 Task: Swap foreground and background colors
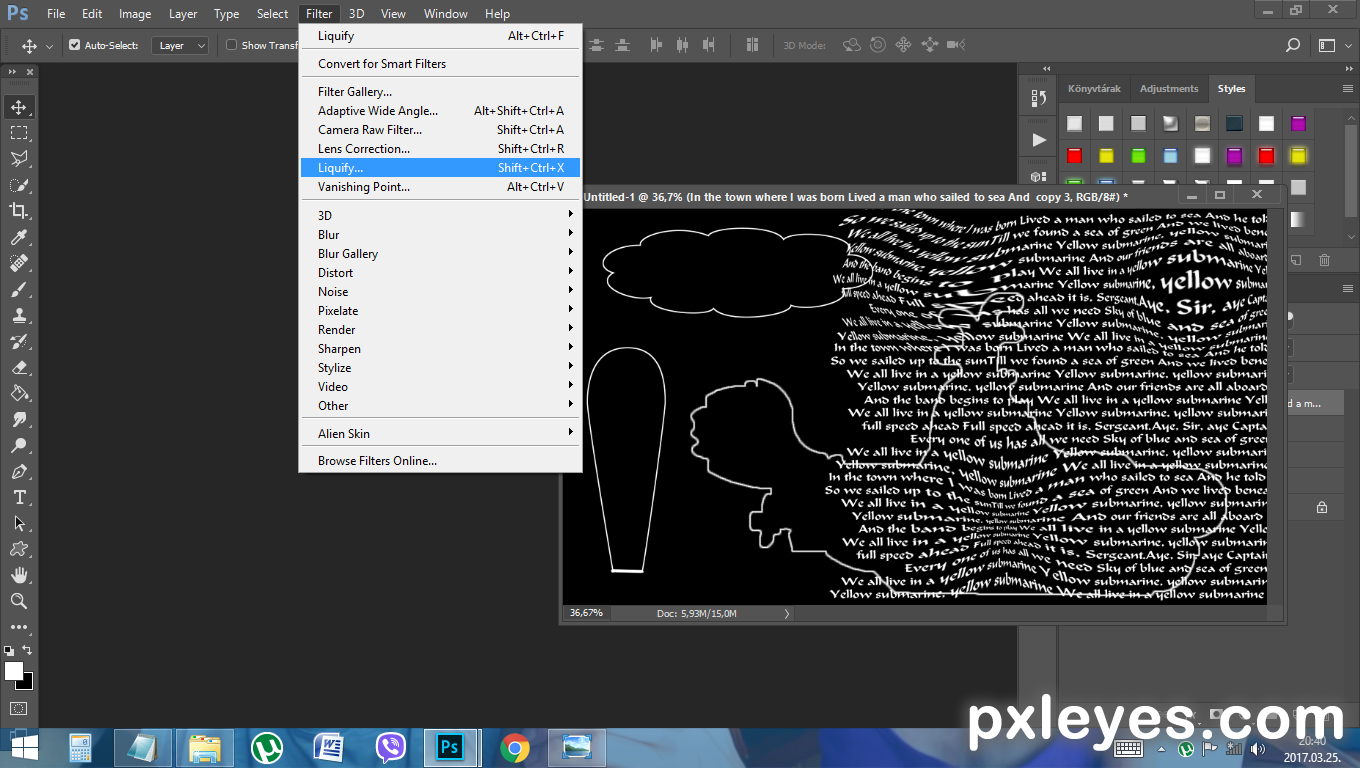pyautogui.click(x=27, y=650)
